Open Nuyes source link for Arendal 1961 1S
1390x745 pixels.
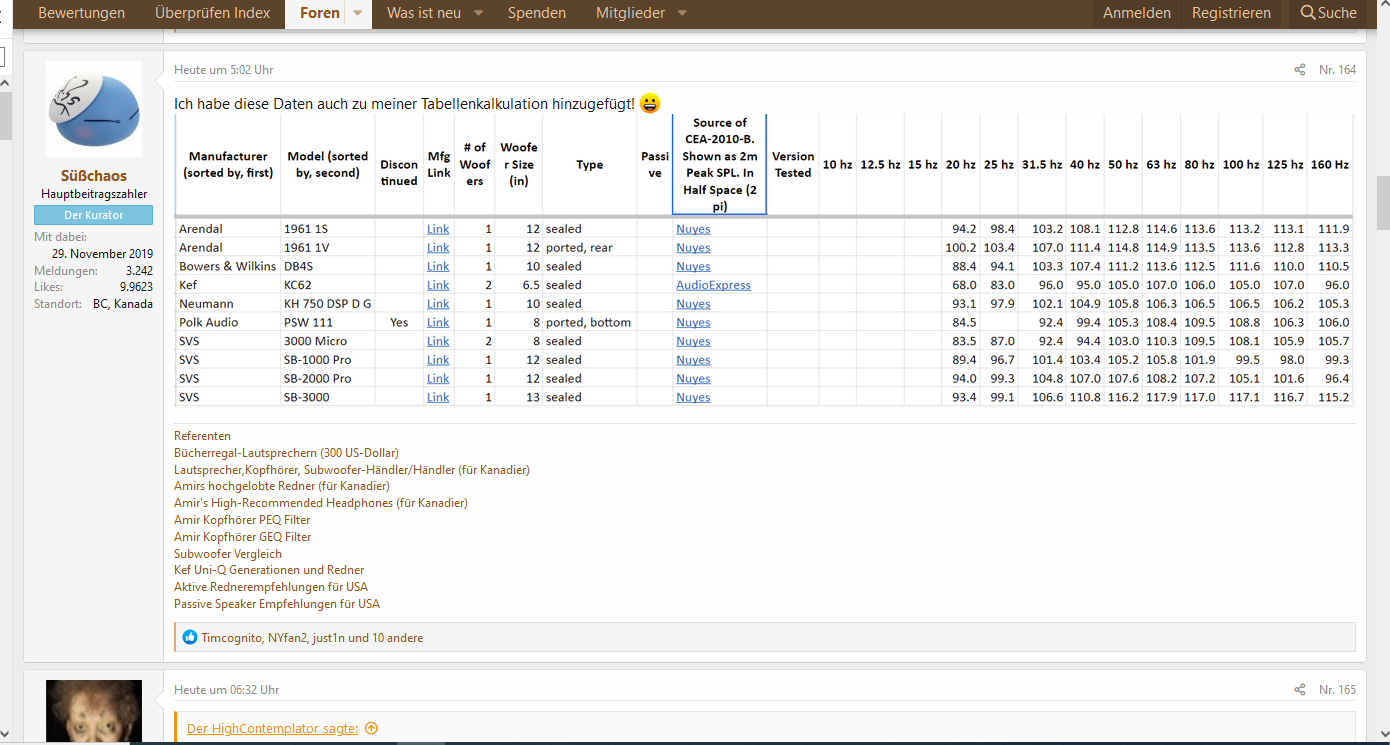click(x=693, y=229)
